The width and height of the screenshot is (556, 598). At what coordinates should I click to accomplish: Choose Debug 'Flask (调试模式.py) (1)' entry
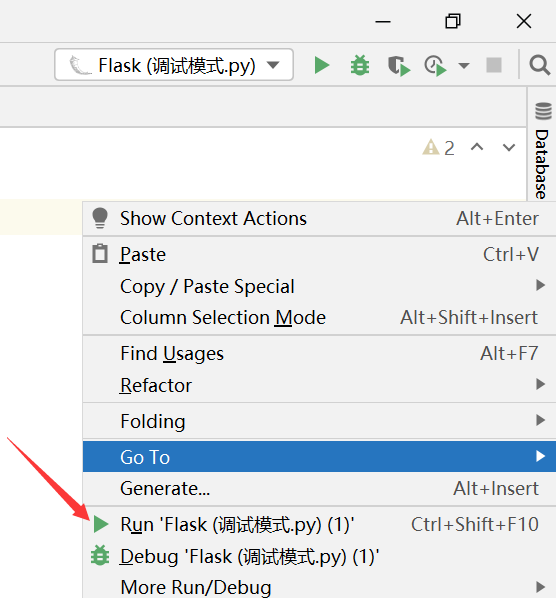coord(319,556)
